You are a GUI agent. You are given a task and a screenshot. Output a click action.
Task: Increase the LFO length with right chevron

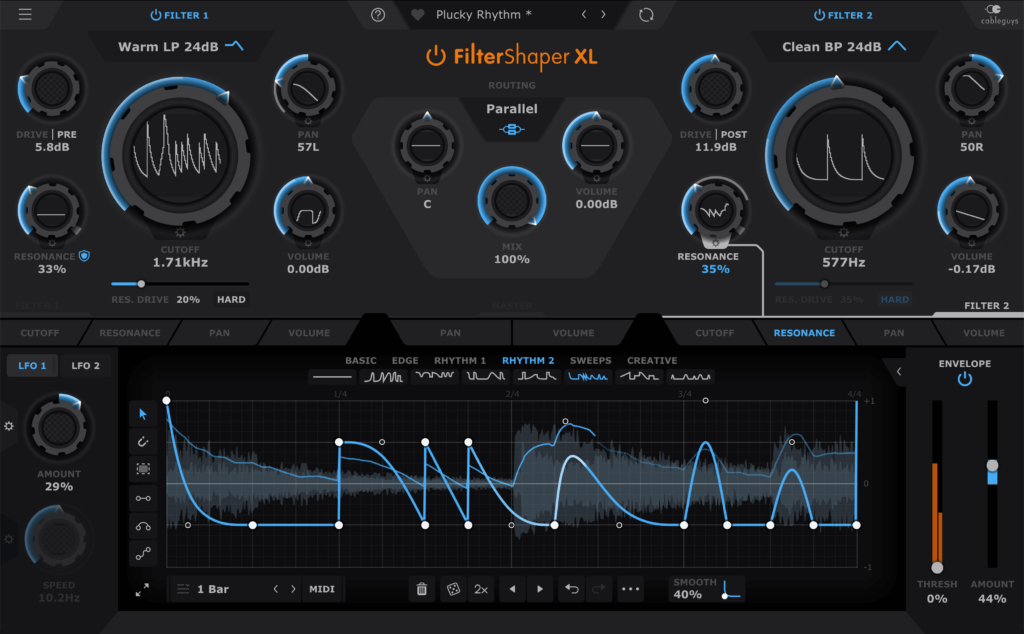point(293,589)
